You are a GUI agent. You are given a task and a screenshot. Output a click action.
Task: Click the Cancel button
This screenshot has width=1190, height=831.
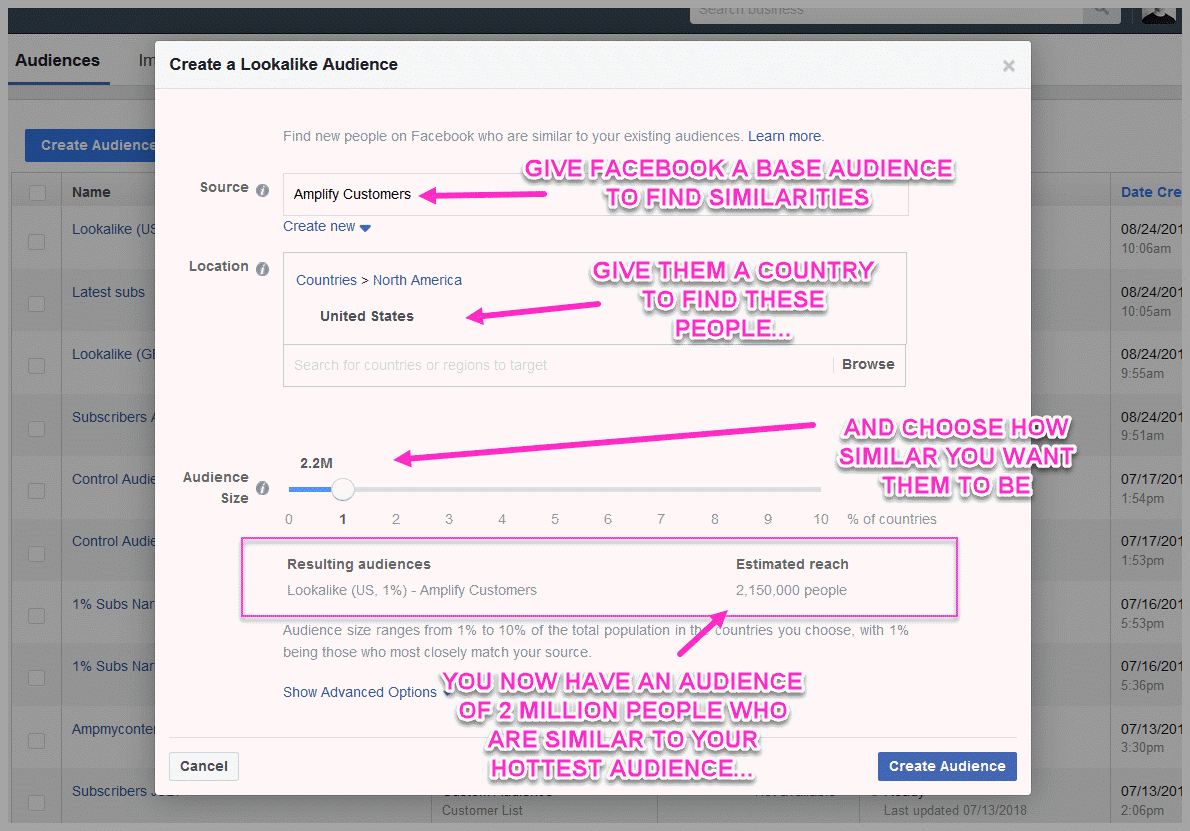tap(203, 766)
